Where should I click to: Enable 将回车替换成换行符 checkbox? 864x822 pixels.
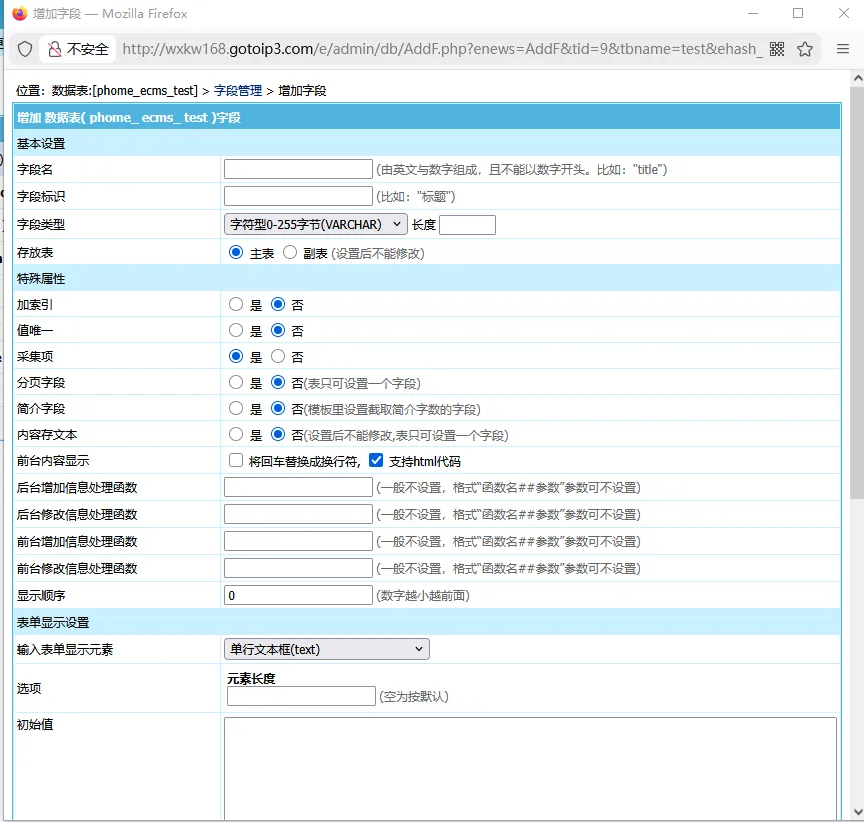click(236, 460)
